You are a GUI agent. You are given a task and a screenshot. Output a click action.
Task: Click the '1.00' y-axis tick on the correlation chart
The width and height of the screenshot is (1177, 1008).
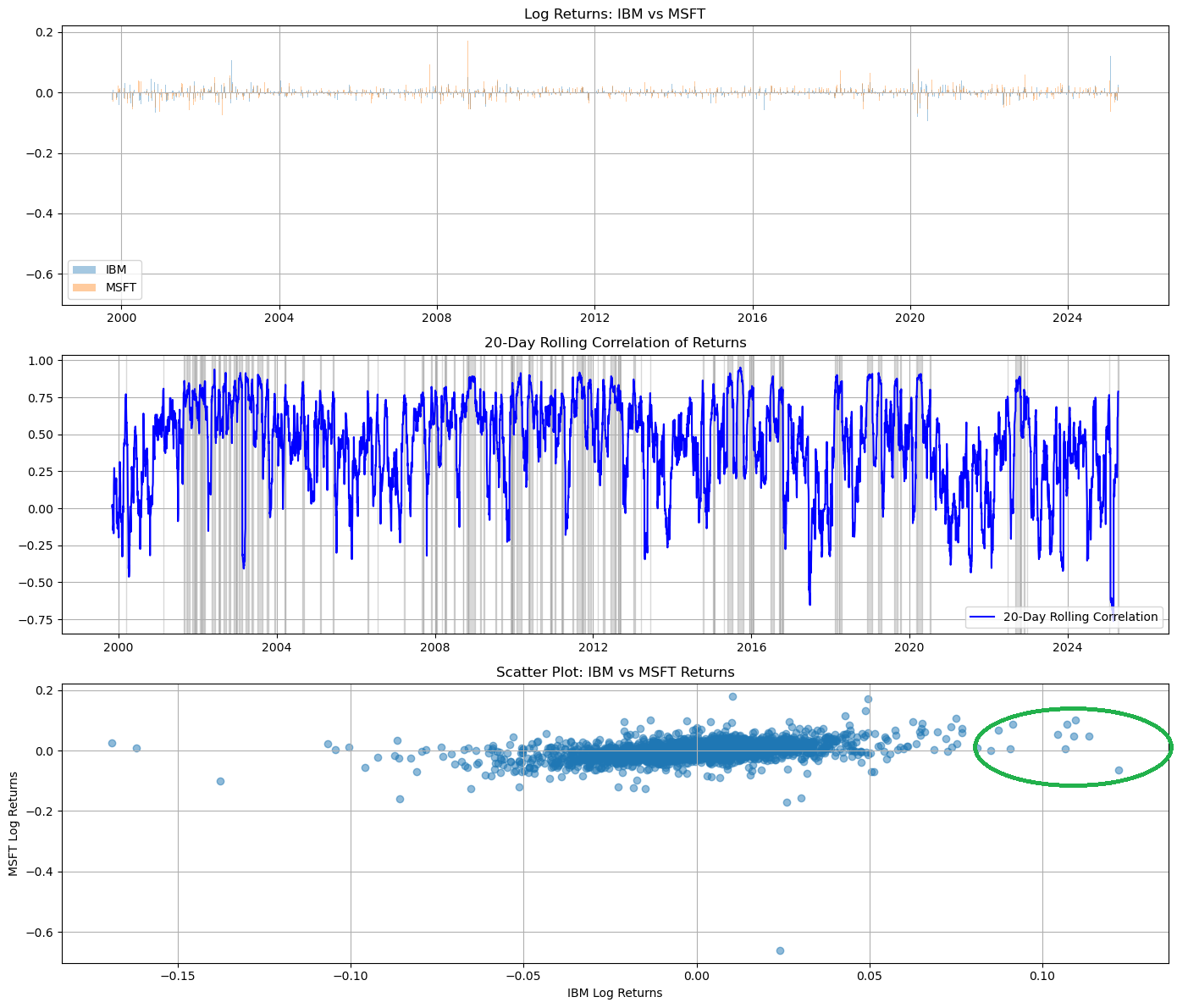point(41,361)
